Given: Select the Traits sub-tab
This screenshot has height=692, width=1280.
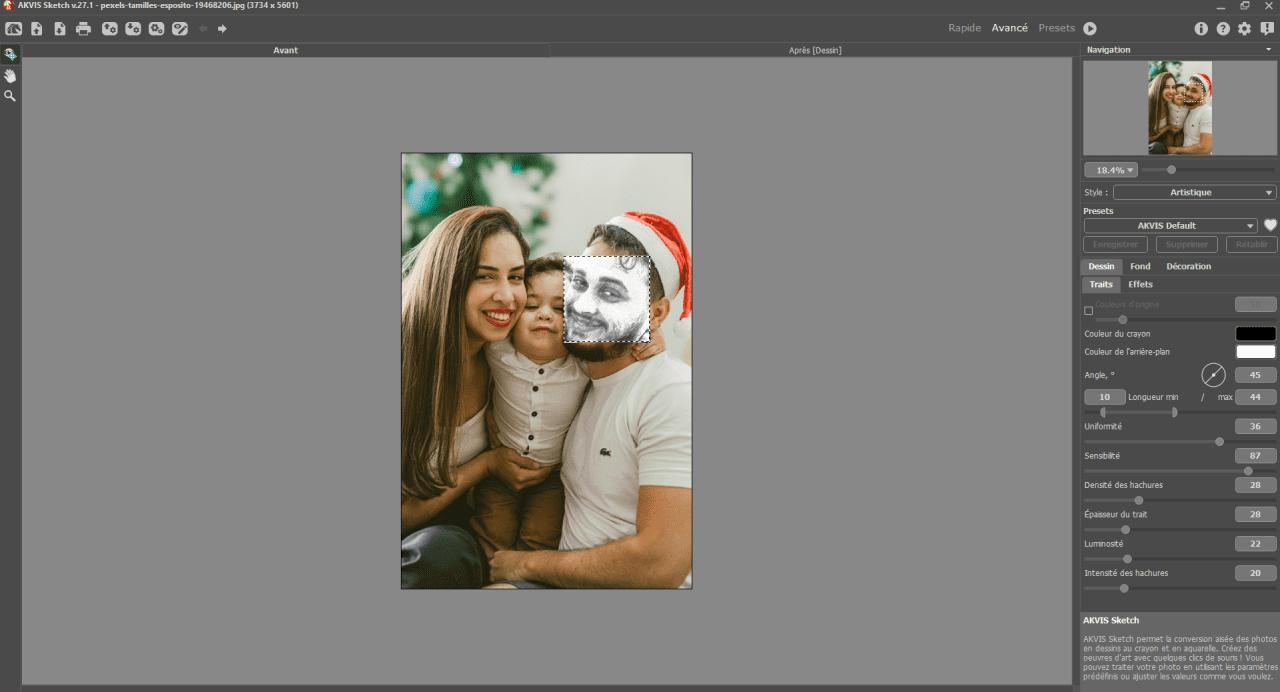Looking at the screenshot, I should (1101, 285).
